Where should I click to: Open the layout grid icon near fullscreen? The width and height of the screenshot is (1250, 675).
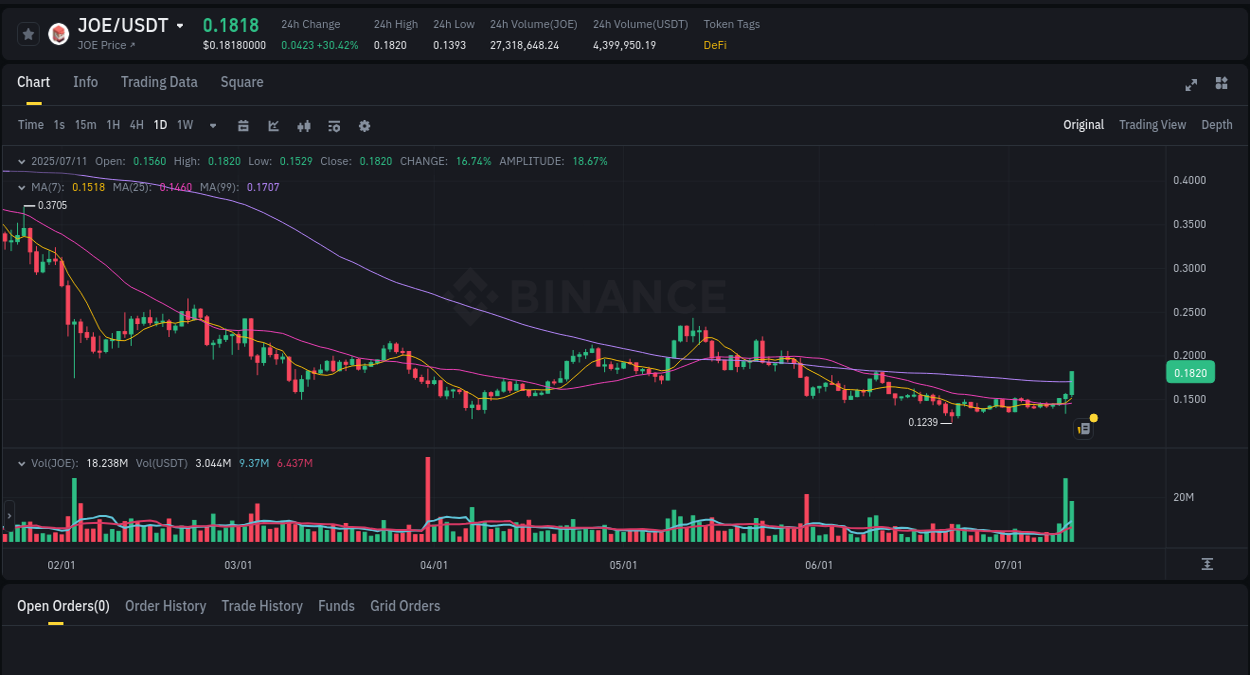pos(1221,85)
